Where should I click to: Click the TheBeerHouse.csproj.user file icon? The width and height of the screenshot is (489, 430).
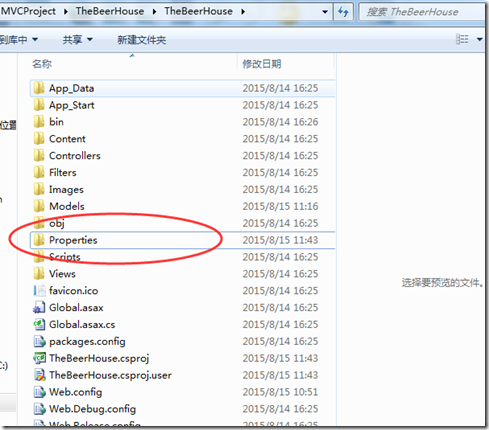pyautogui.click(x=39, y=375)
